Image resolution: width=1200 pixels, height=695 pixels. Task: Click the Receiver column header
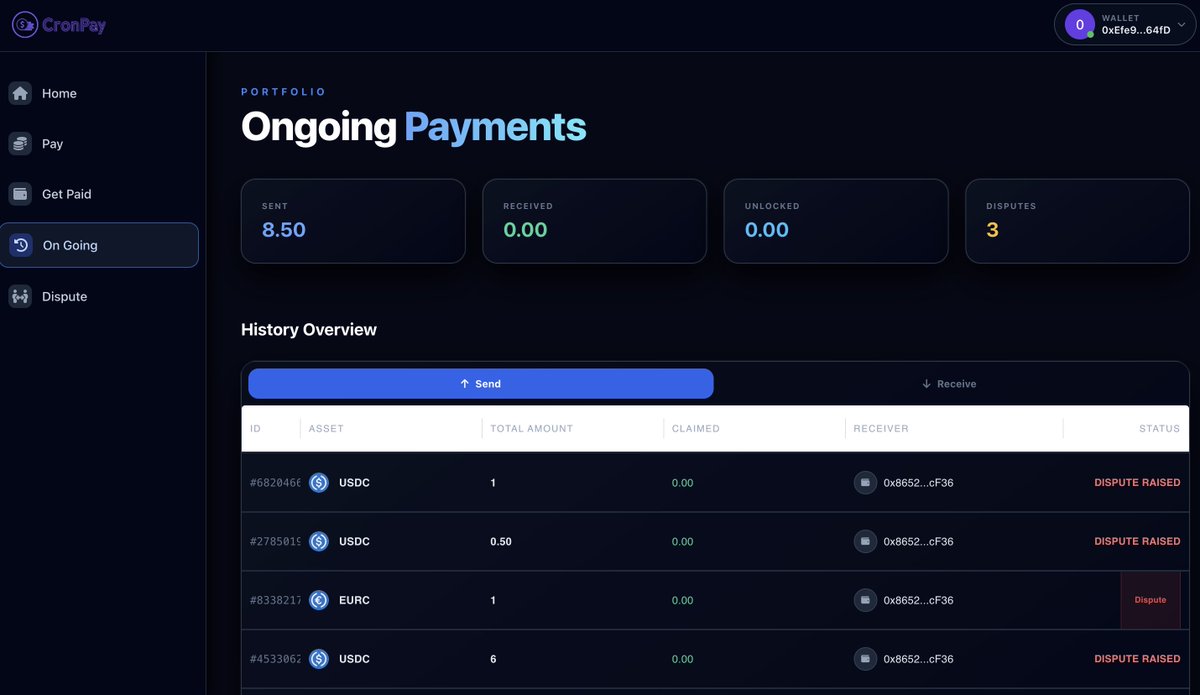(x=881, y=429)
